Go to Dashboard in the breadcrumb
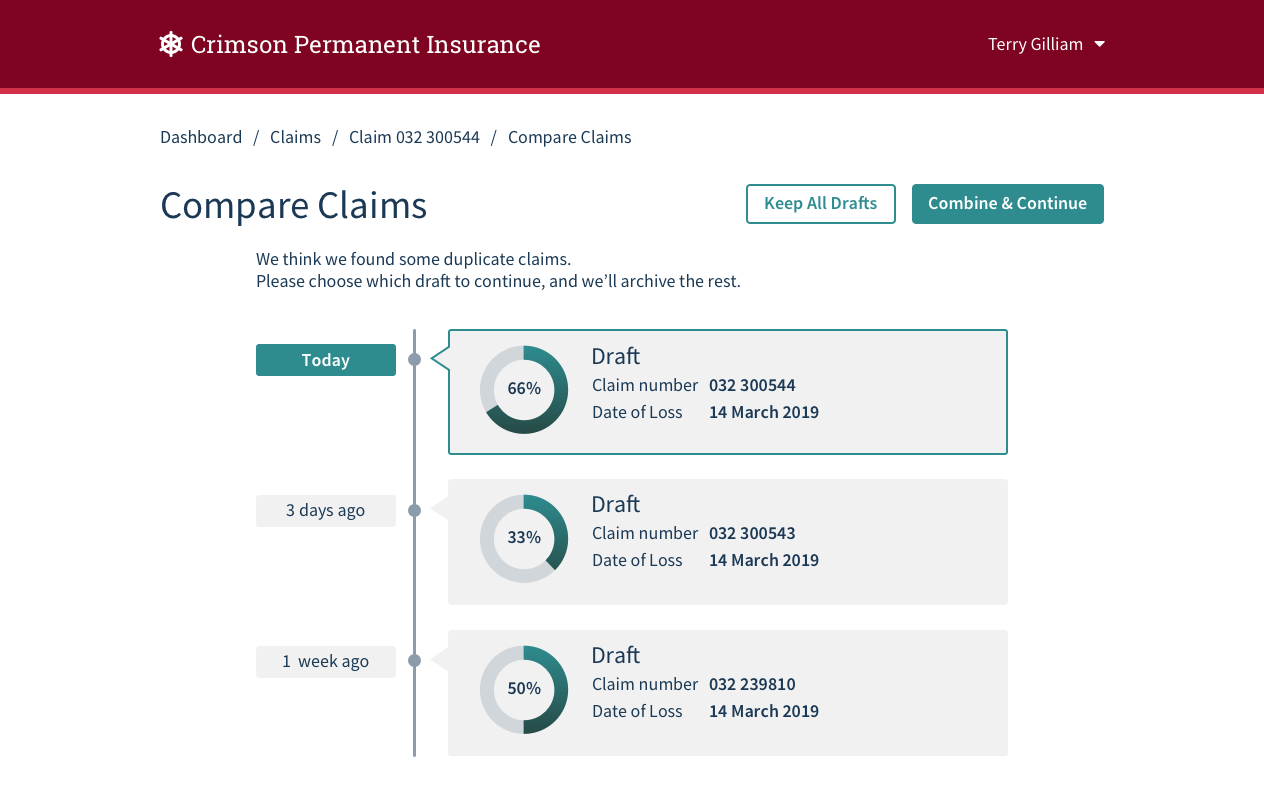The width and height of the screenshot is (1264, 800). [x=201, y=137]
